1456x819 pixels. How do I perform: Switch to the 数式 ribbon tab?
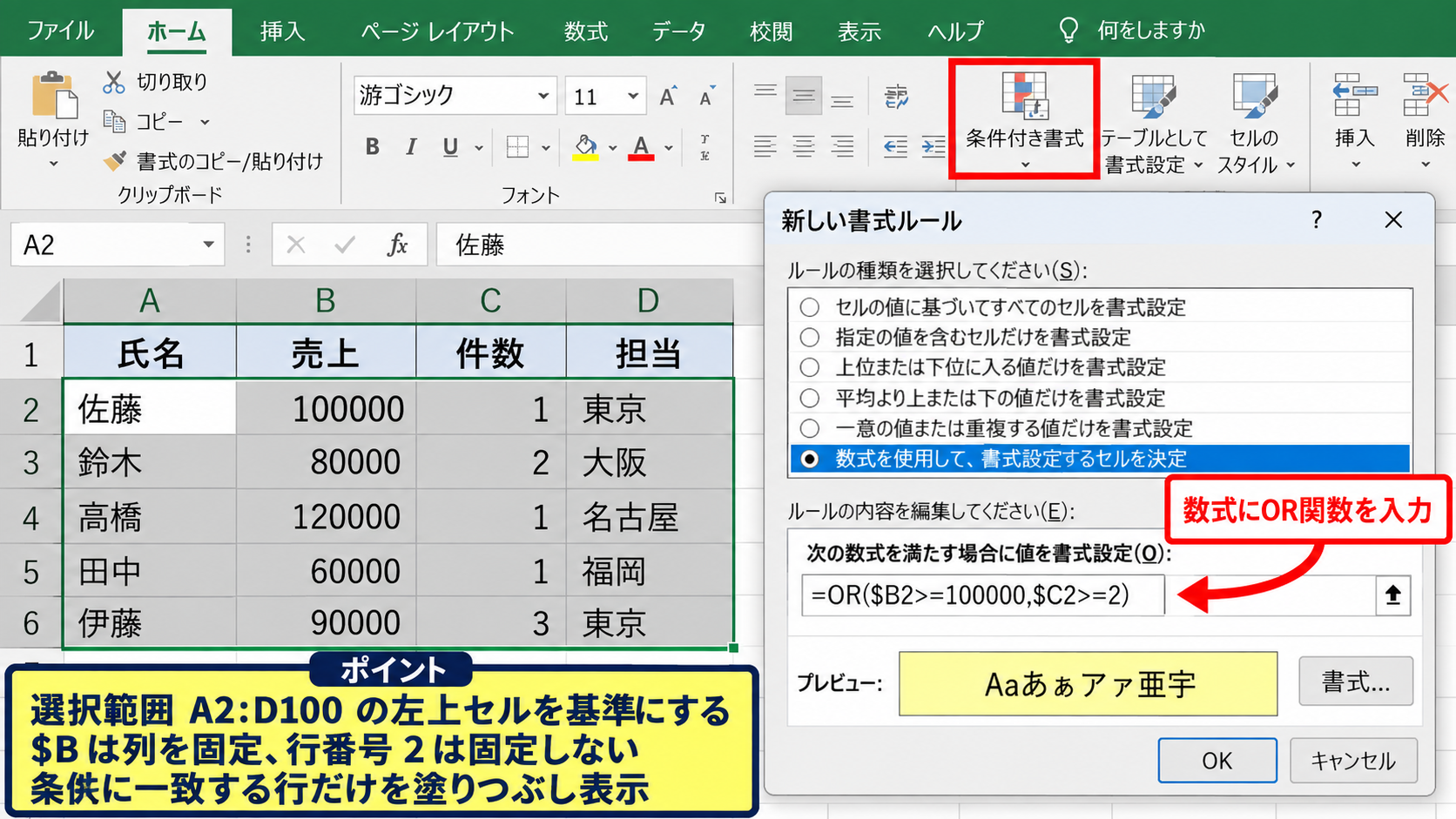pos(585,31)
